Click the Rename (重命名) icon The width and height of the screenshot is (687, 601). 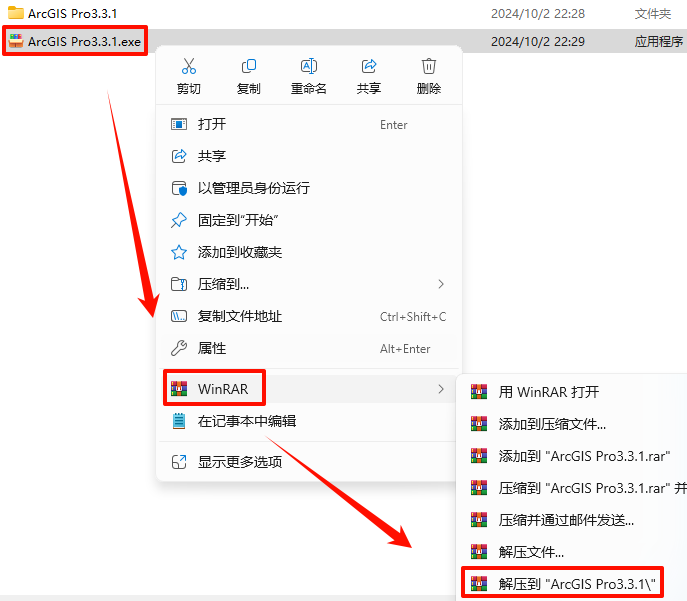pyautogui.click(x=308, y=66)
